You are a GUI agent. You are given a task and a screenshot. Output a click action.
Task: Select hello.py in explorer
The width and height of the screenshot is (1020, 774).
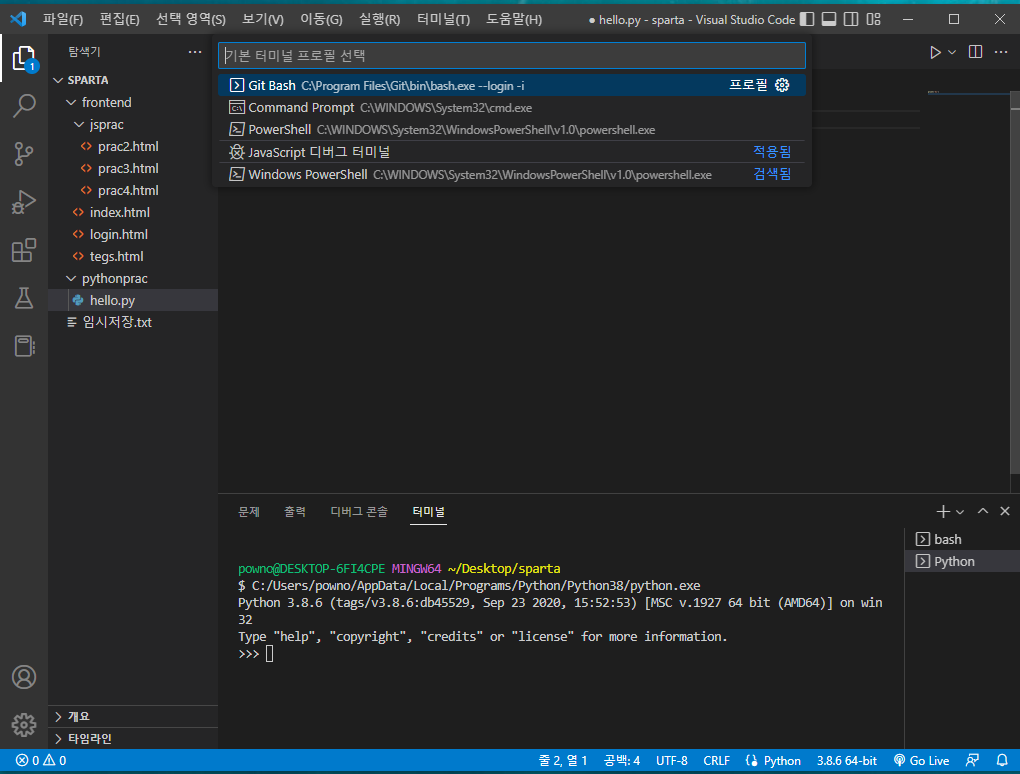tap(133, 300)
